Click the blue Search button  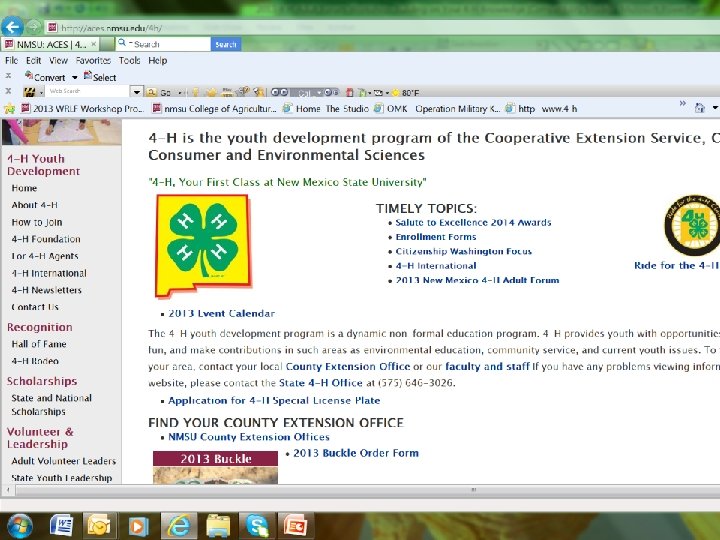226,45
